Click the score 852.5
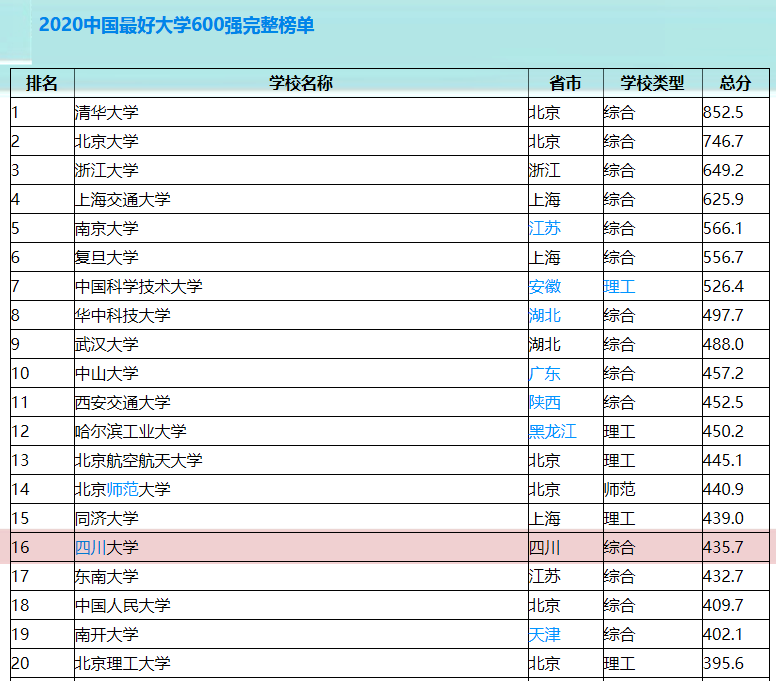 [723, 113]
